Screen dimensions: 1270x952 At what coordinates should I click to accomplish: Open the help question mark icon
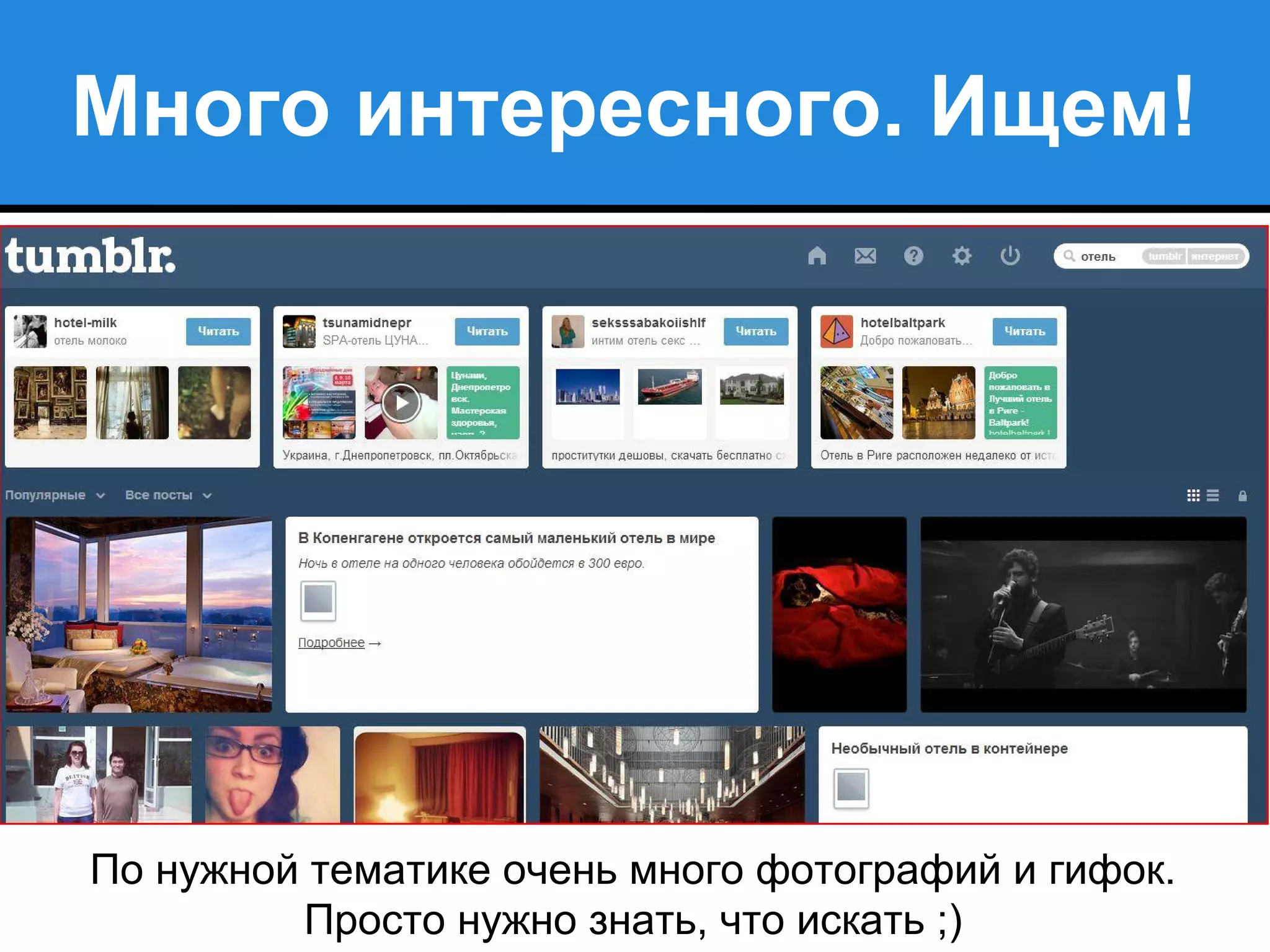coord(913,255)
